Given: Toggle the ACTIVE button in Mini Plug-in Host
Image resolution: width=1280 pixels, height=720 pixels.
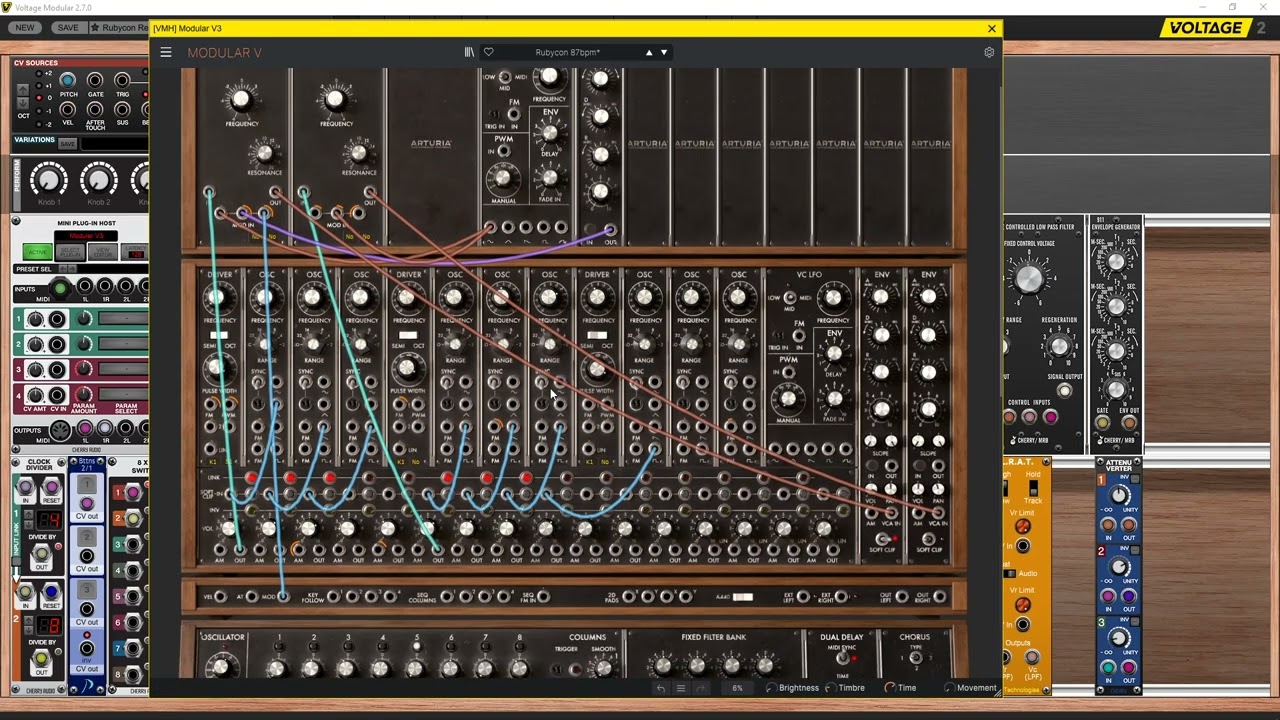Looking at the screenshot, I should (38, 252).
